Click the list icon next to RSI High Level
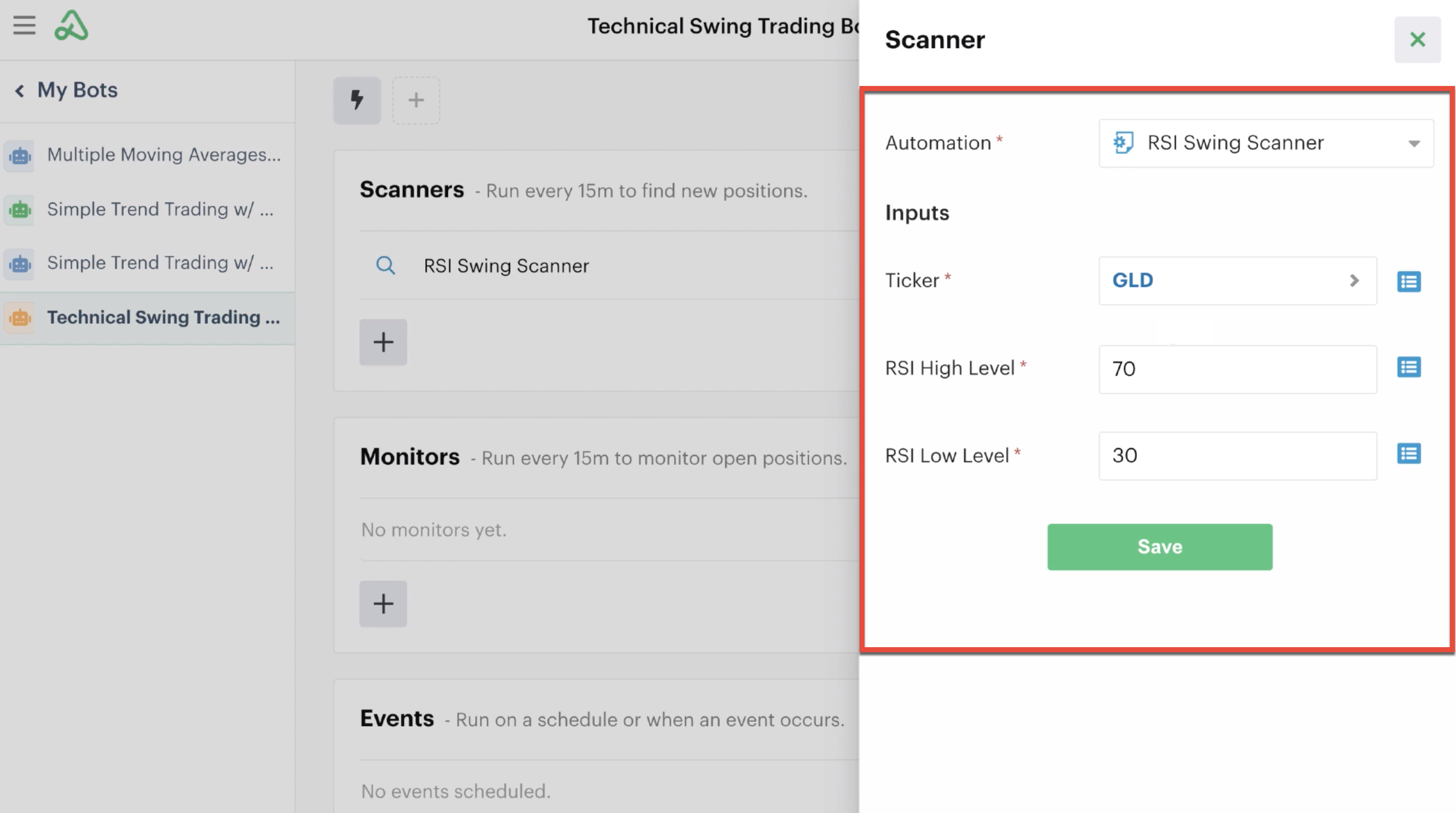The height and width of the screenshot is (813, 1456). (x=1408, y=367)
